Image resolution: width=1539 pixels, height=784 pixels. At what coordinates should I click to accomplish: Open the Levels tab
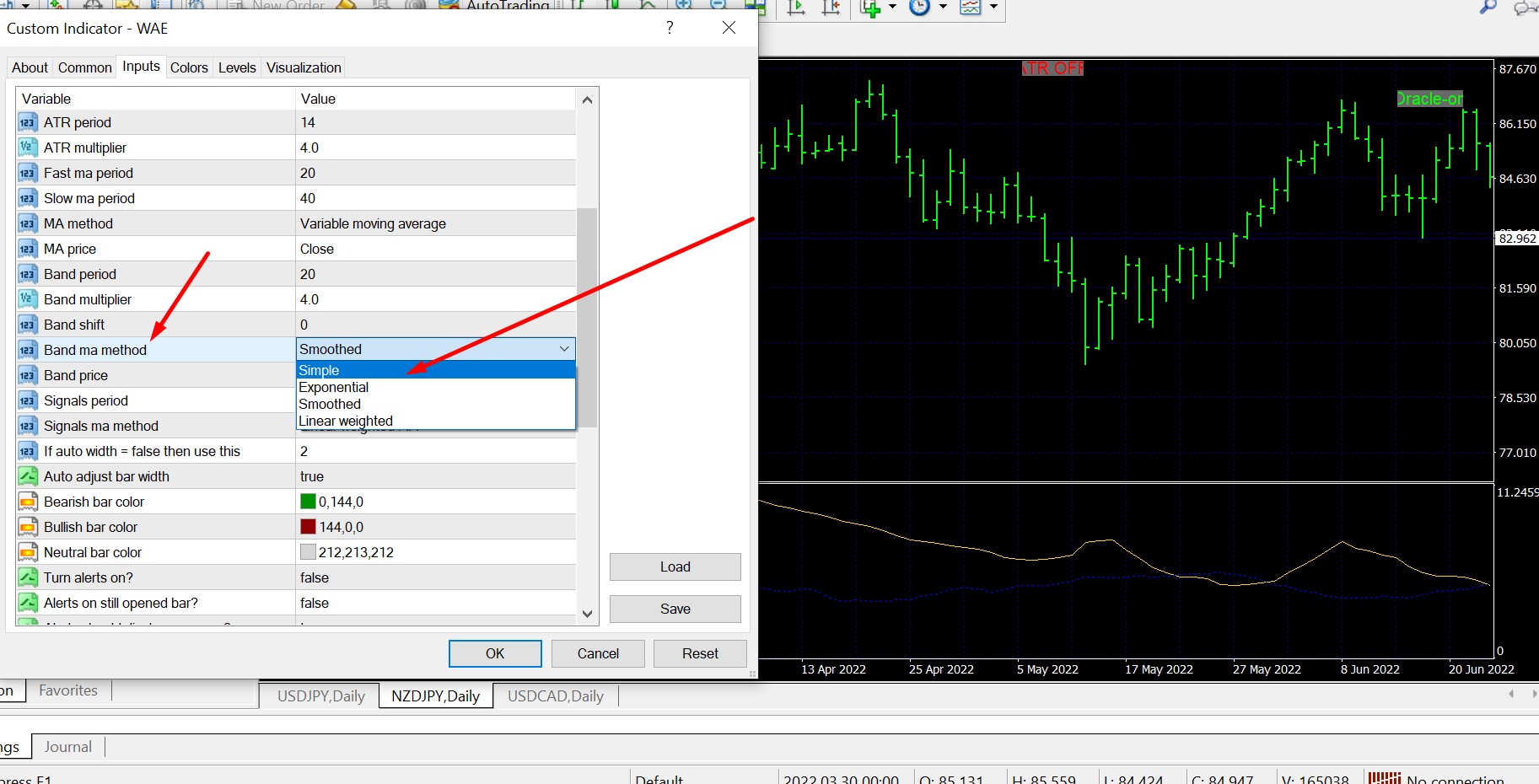point(237,67)
